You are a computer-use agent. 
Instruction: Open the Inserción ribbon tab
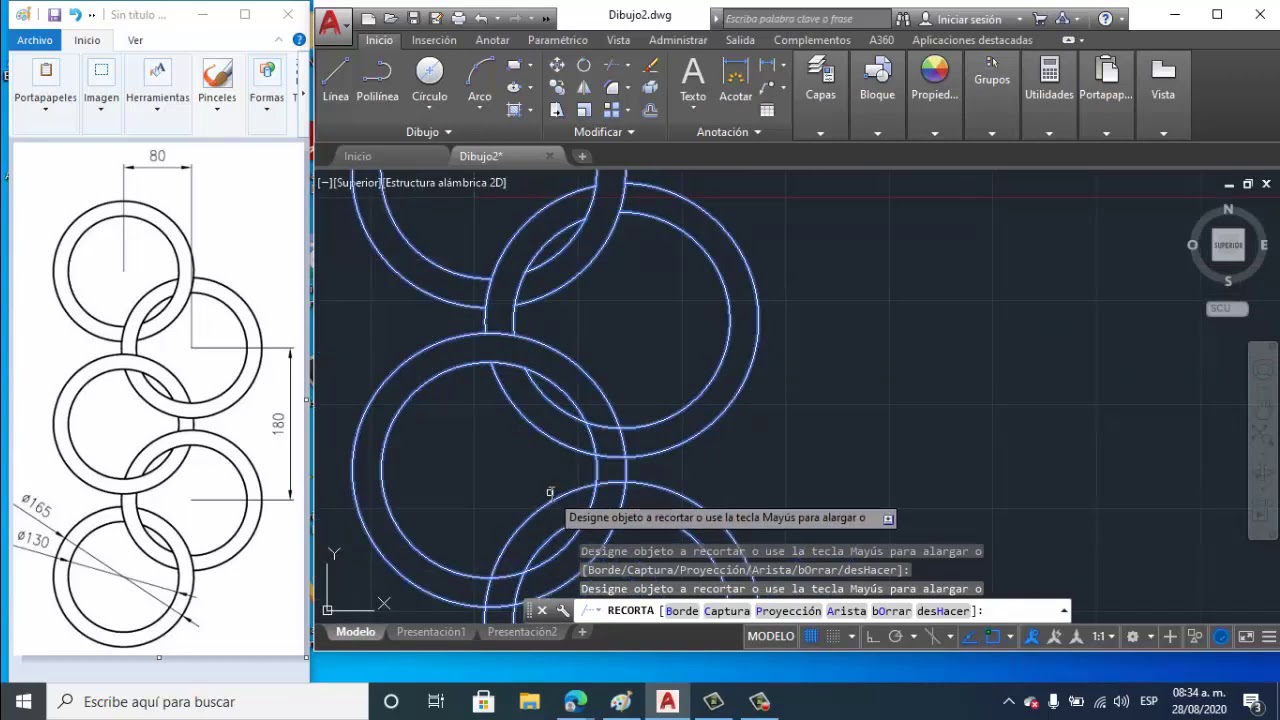pos(434,40)
